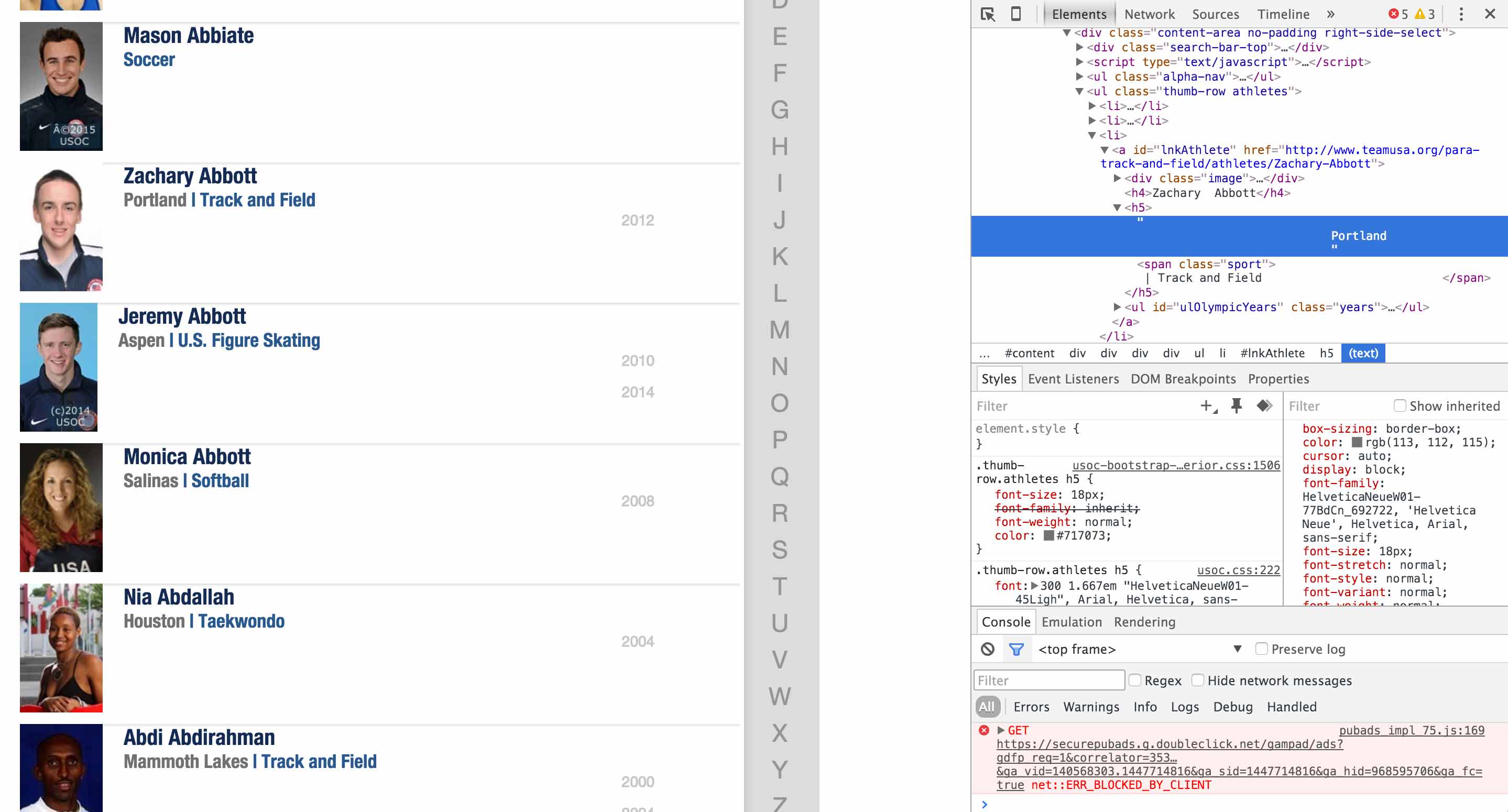Viewport: 1508px width, 812px height.
Task: Toggle the console filter funnel icon
Action: (x=1017, y=649)
